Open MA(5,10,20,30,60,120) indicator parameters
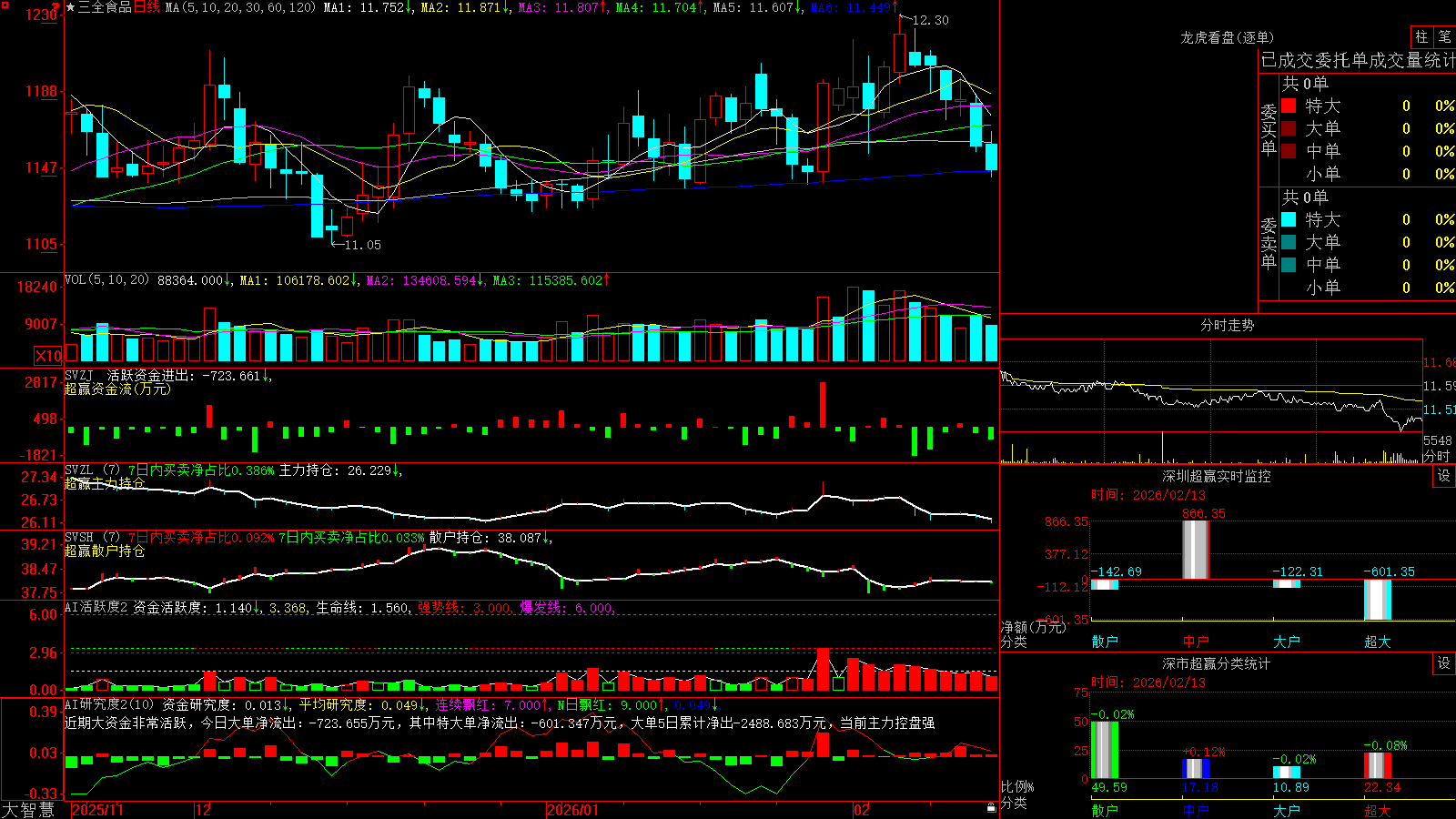The image size is (1456, 819). 240,7
